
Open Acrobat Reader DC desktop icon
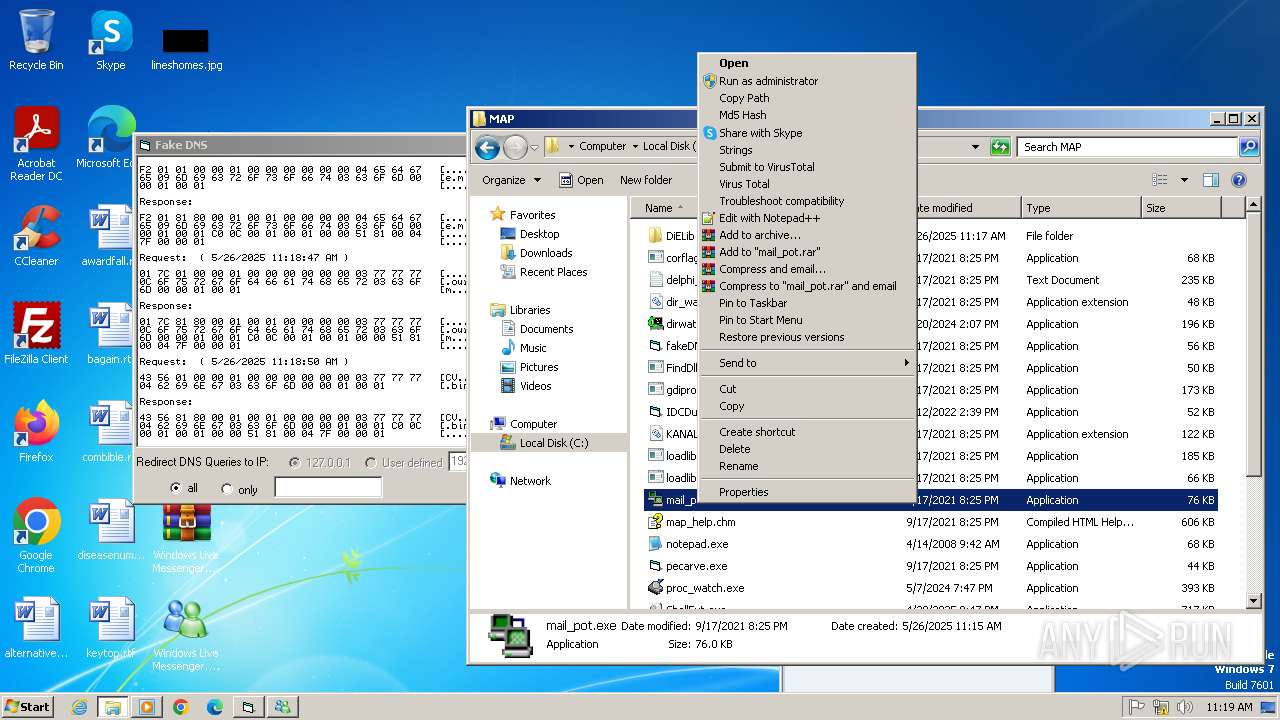36,144
